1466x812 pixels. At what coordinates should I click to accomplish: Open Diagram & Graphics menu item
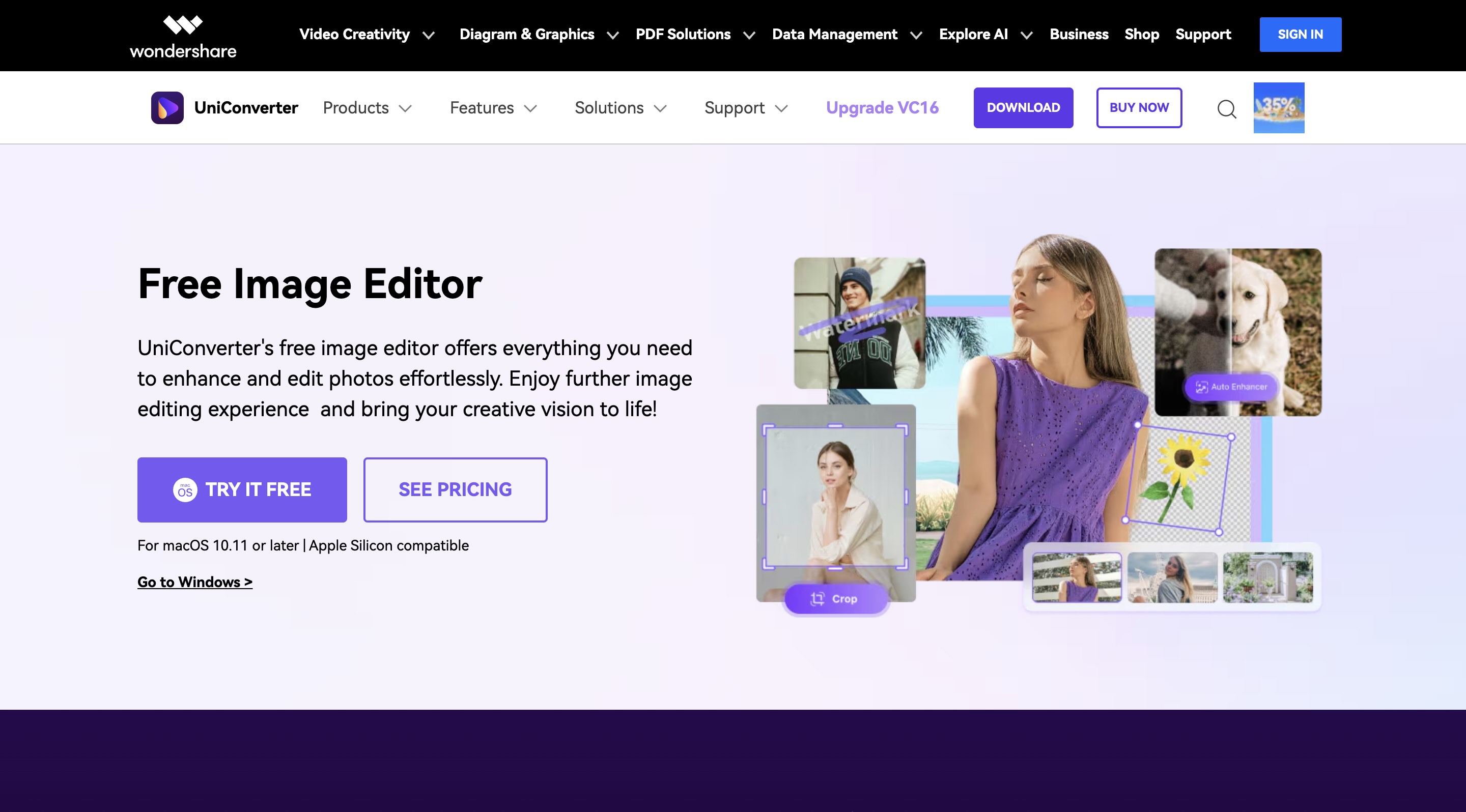tap(527, 34)
